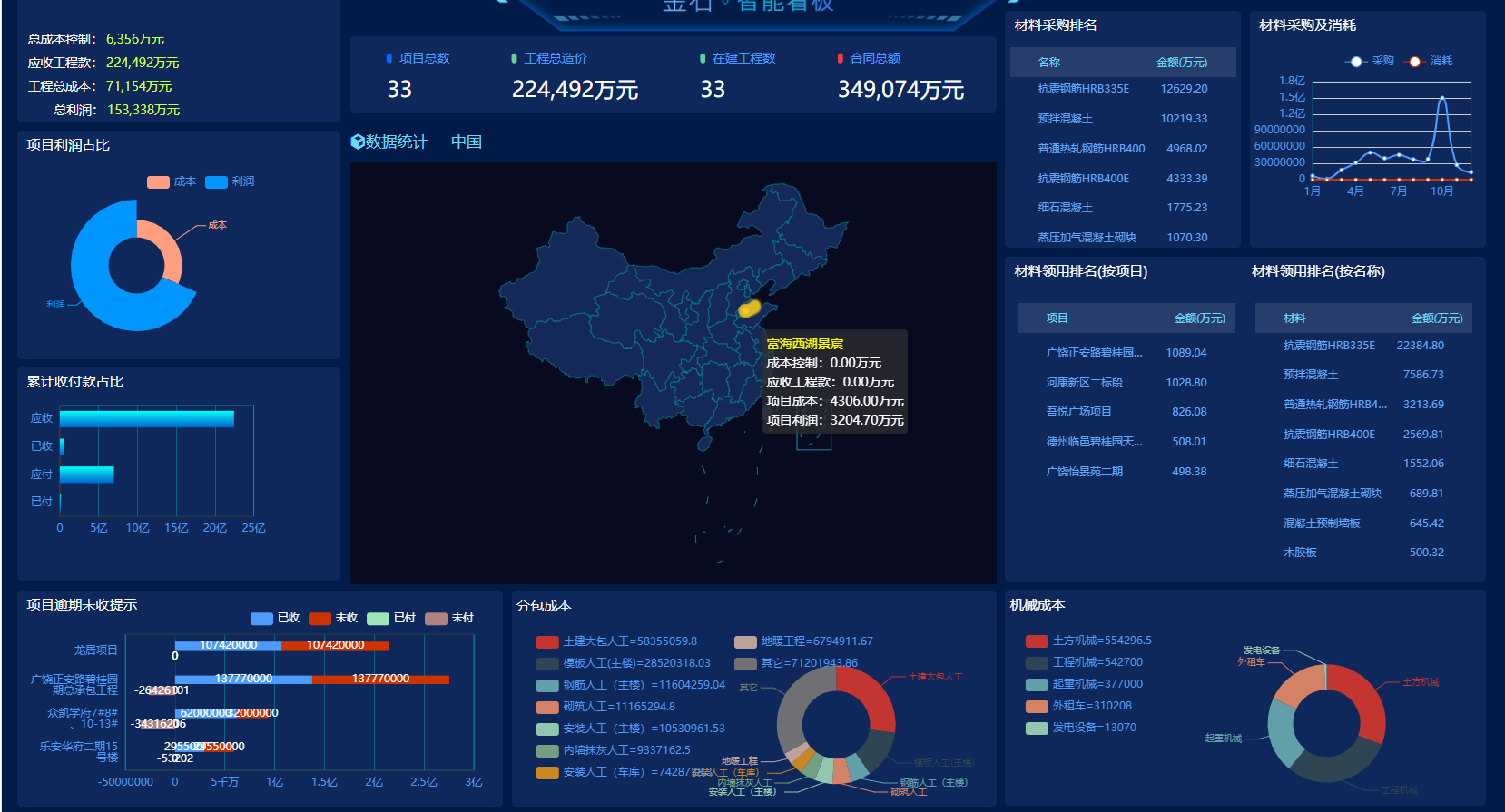Click the 抗震钢筋HRB335E row in 材料采购排名

1122,89
